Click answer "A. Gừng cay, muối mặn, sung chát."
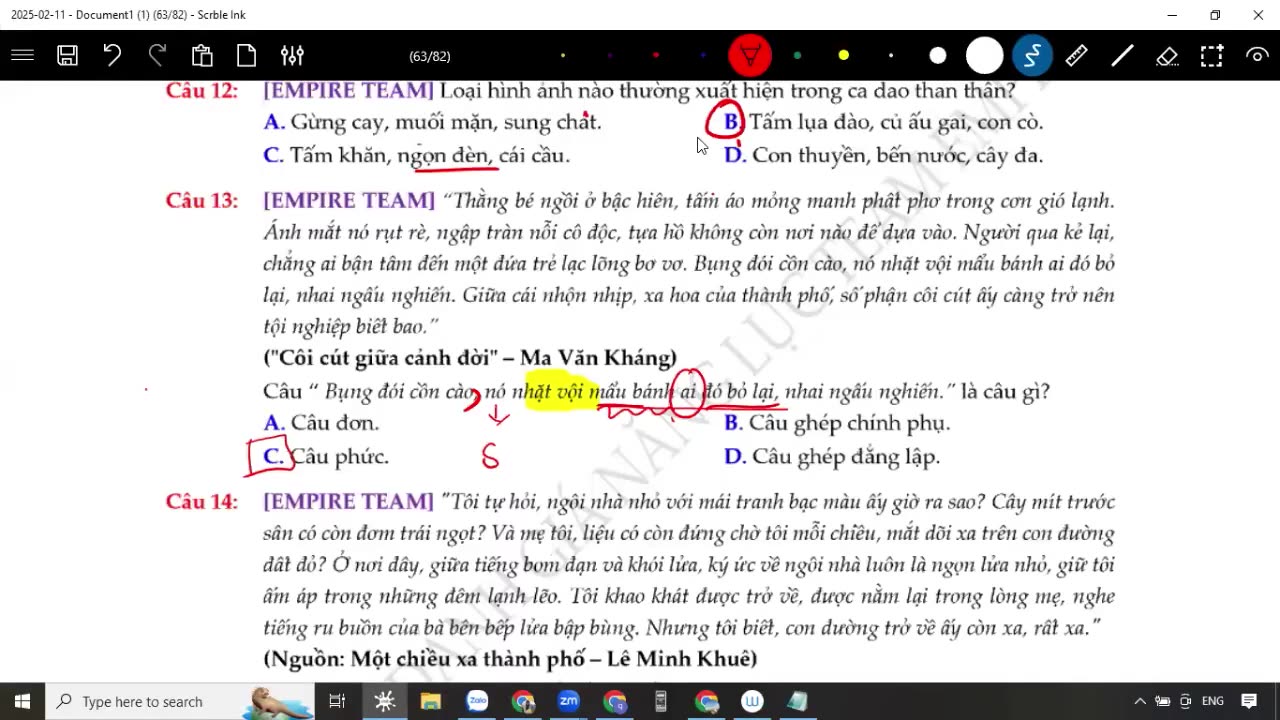Viewport: 1280px width, 720px height. tap(432, 122)
